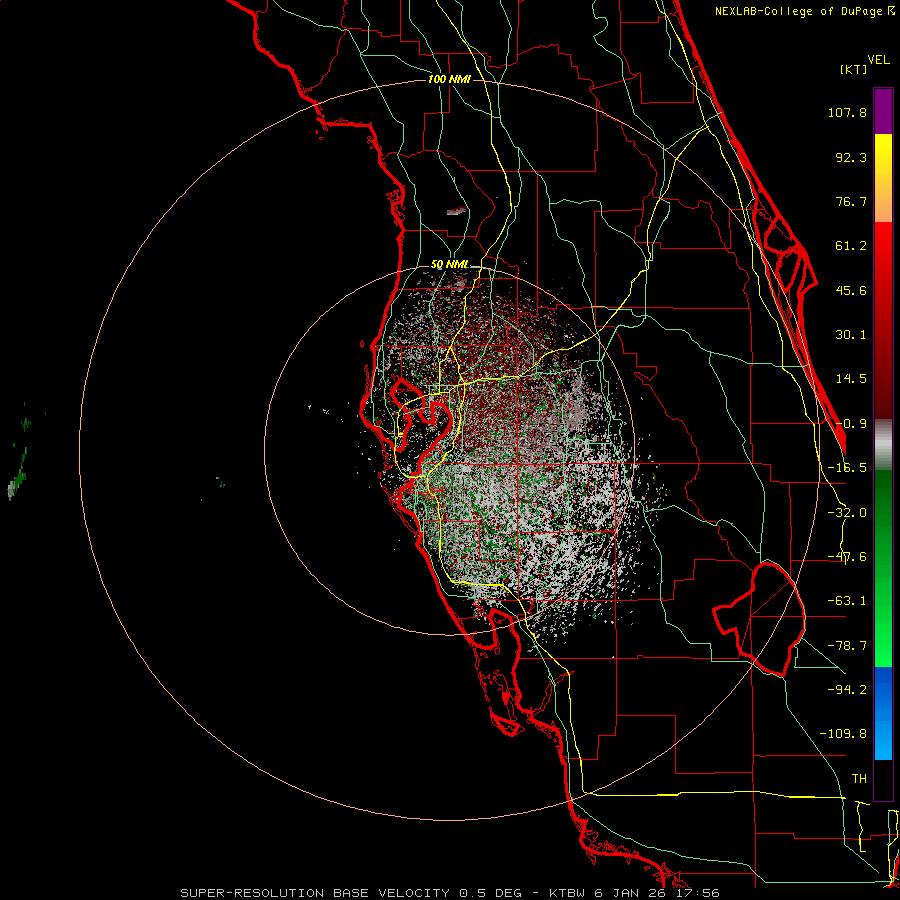Click the [KT] units label
900x900 pixels.
853,69
